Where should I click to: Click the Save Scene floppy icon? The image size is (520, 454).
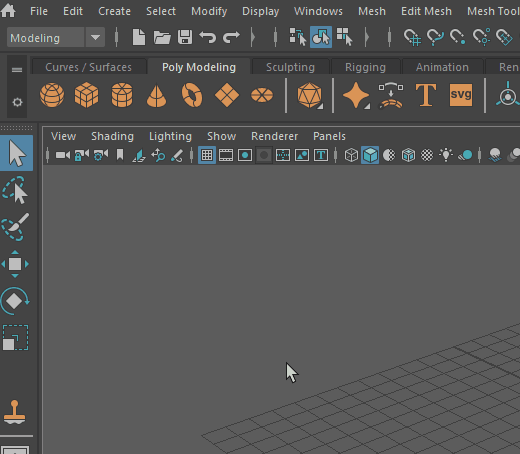pyautogui.click(x=185, y=37)
